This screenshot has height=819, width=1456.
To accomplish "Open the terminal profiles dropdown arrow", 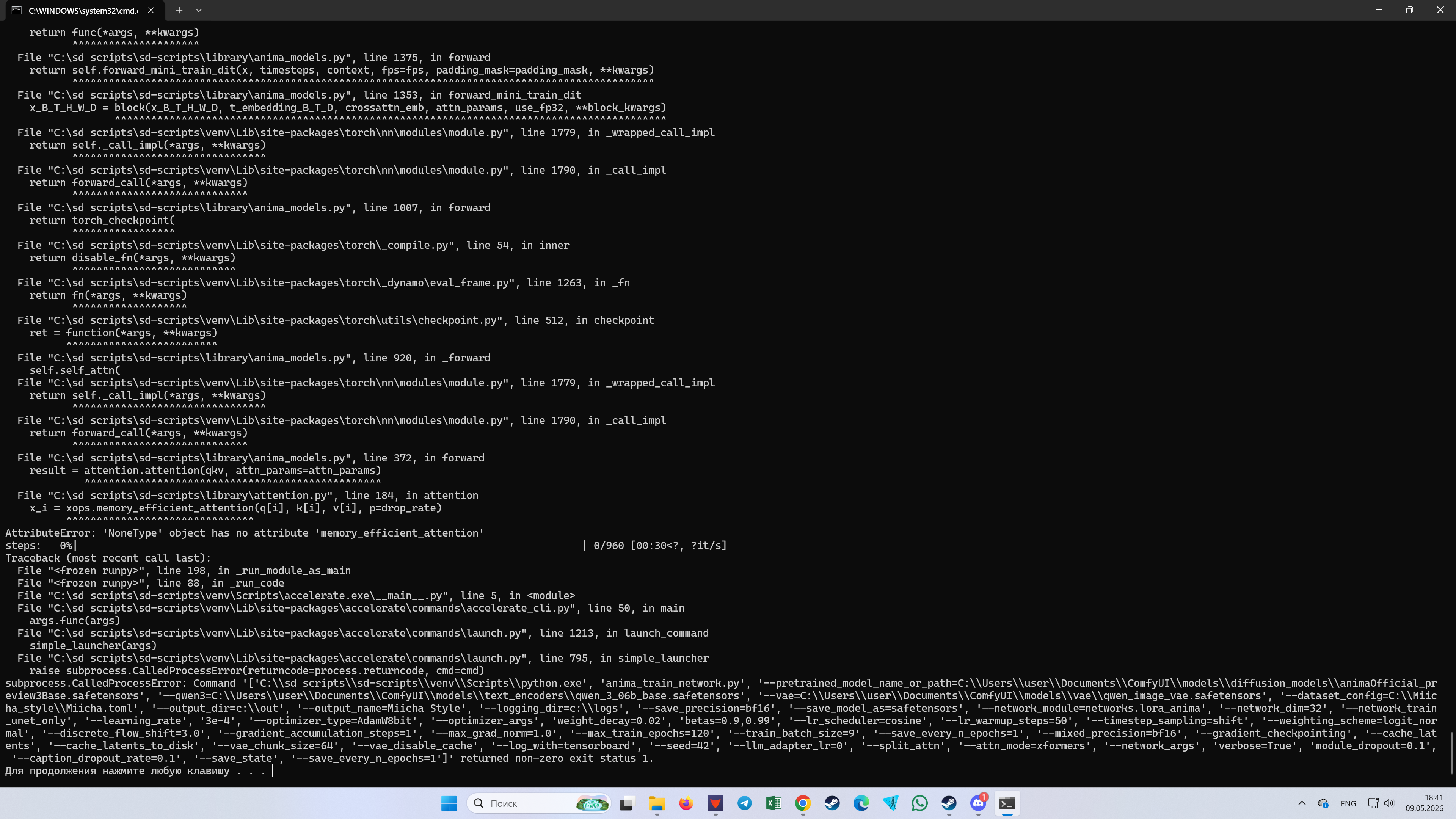I will coord(198,10).
